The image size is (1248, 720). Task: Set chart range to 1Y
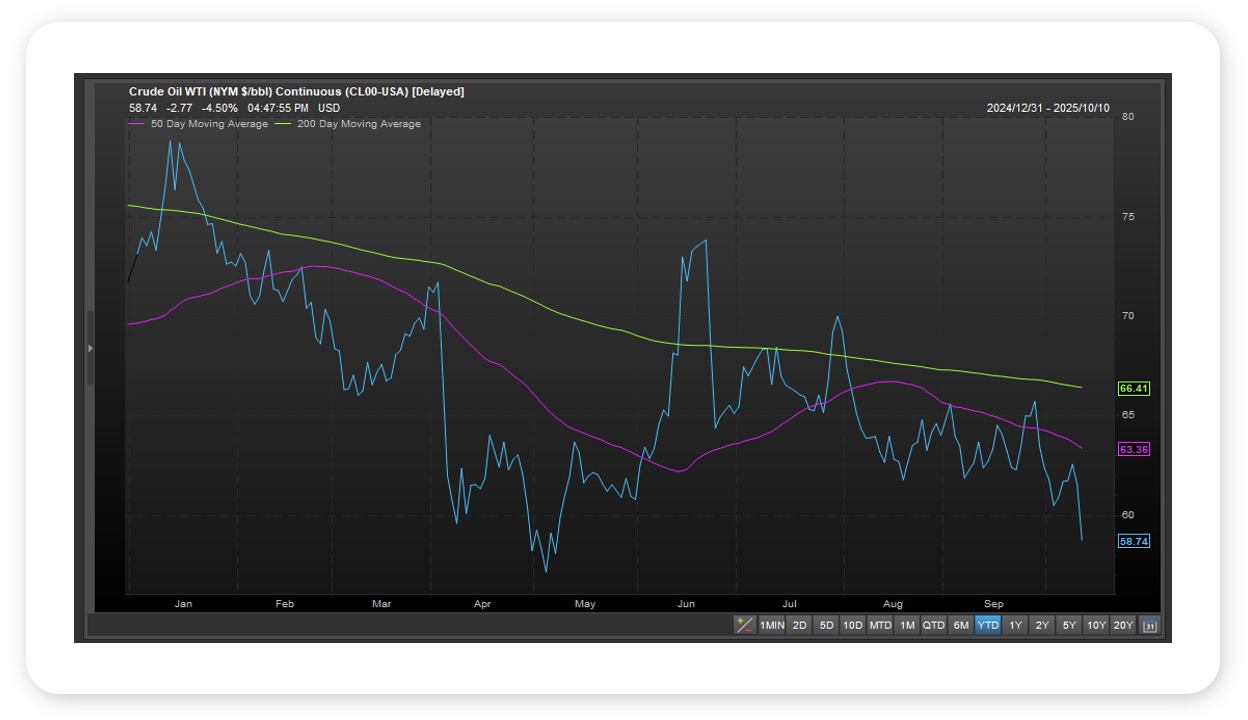(1015, 626)
